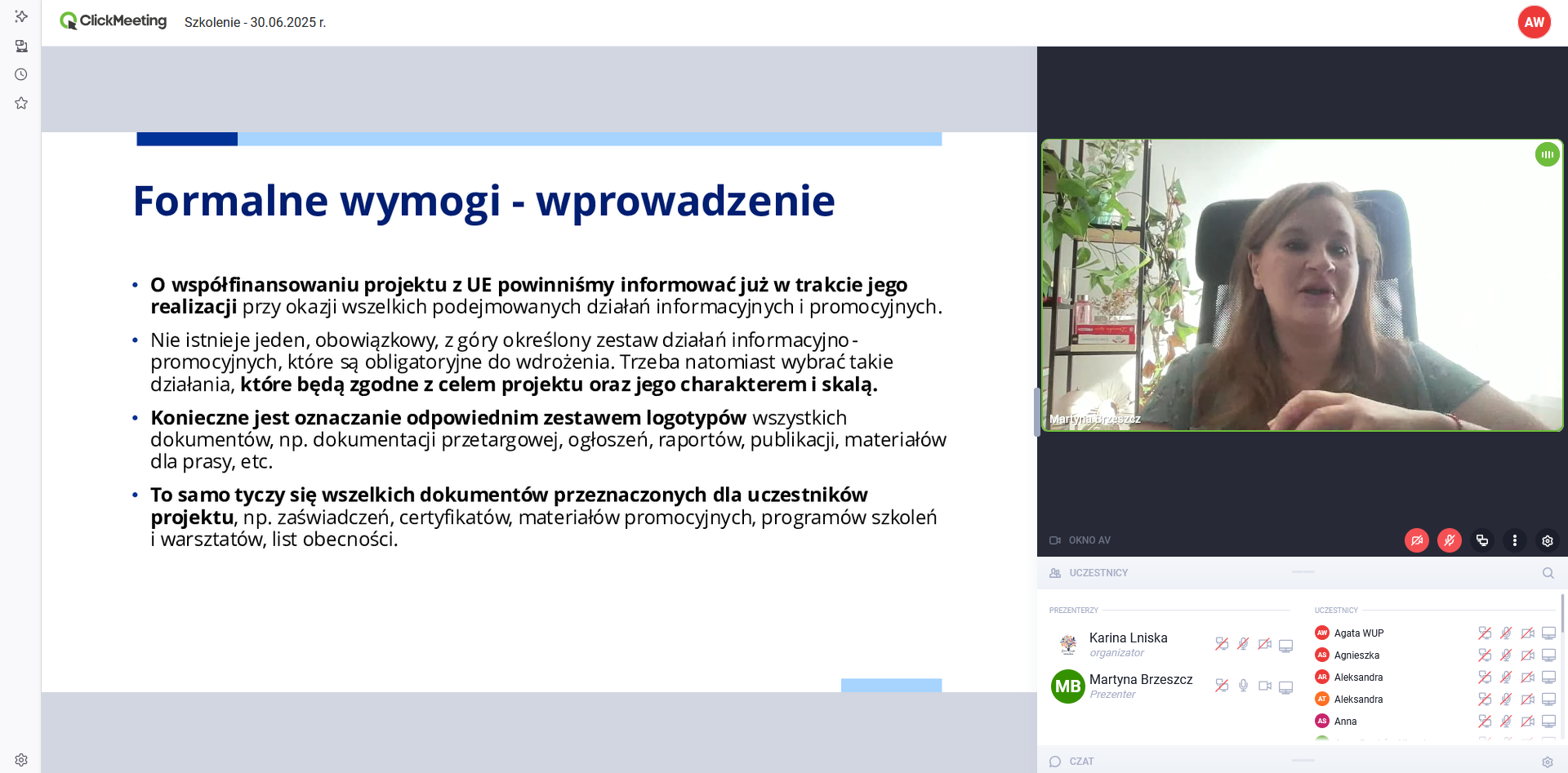
Task: Select the drag handle on UCZESTNICY panel header
Action: click(1303, 571)
